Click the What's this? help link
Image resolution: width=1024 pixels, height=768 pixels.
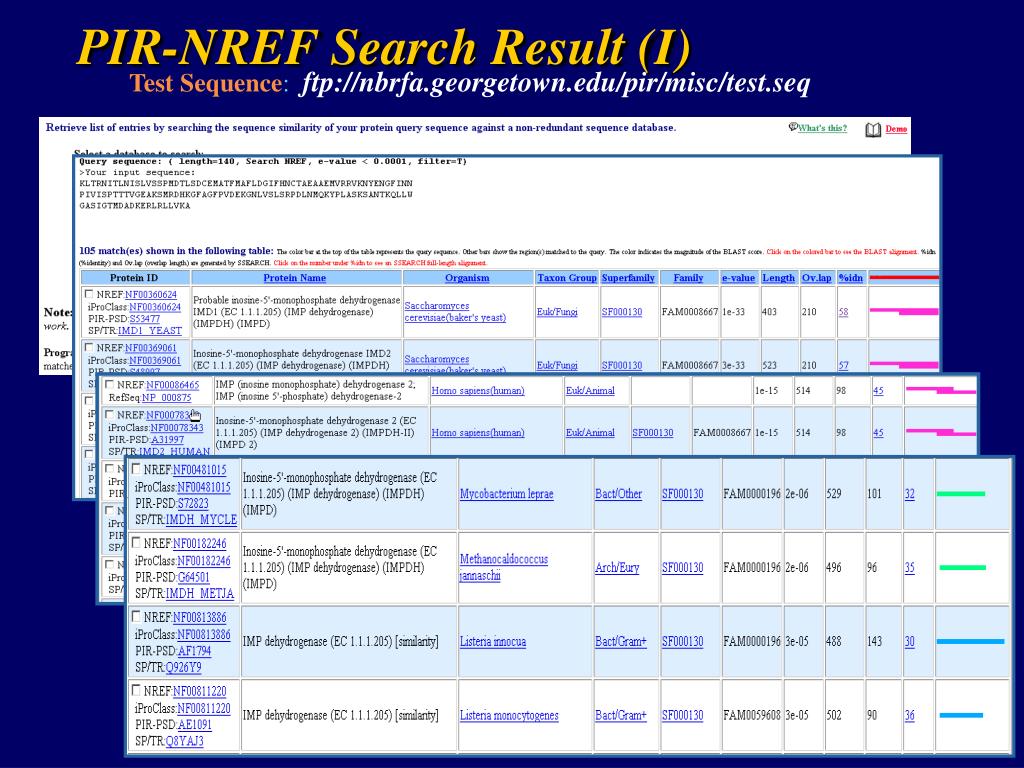[x=822, y=128]
